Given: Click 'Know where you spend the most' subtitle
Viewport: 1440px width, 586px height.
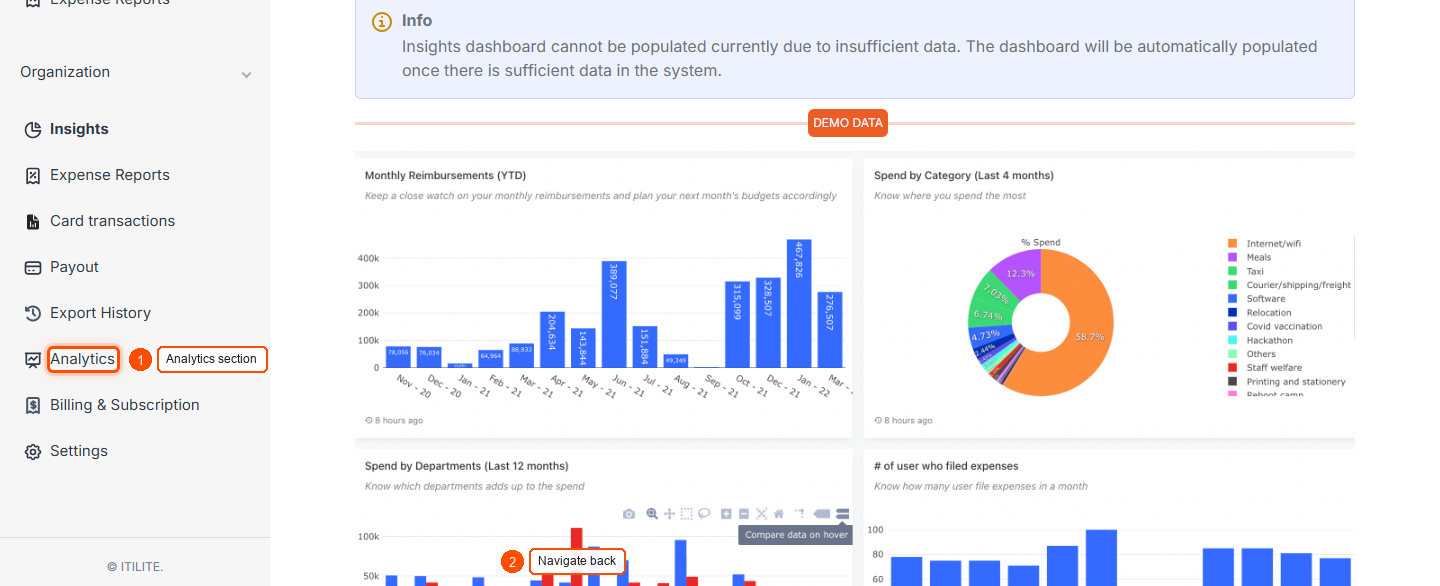Looking at the screenshot, I should click(x=950, y=196).
